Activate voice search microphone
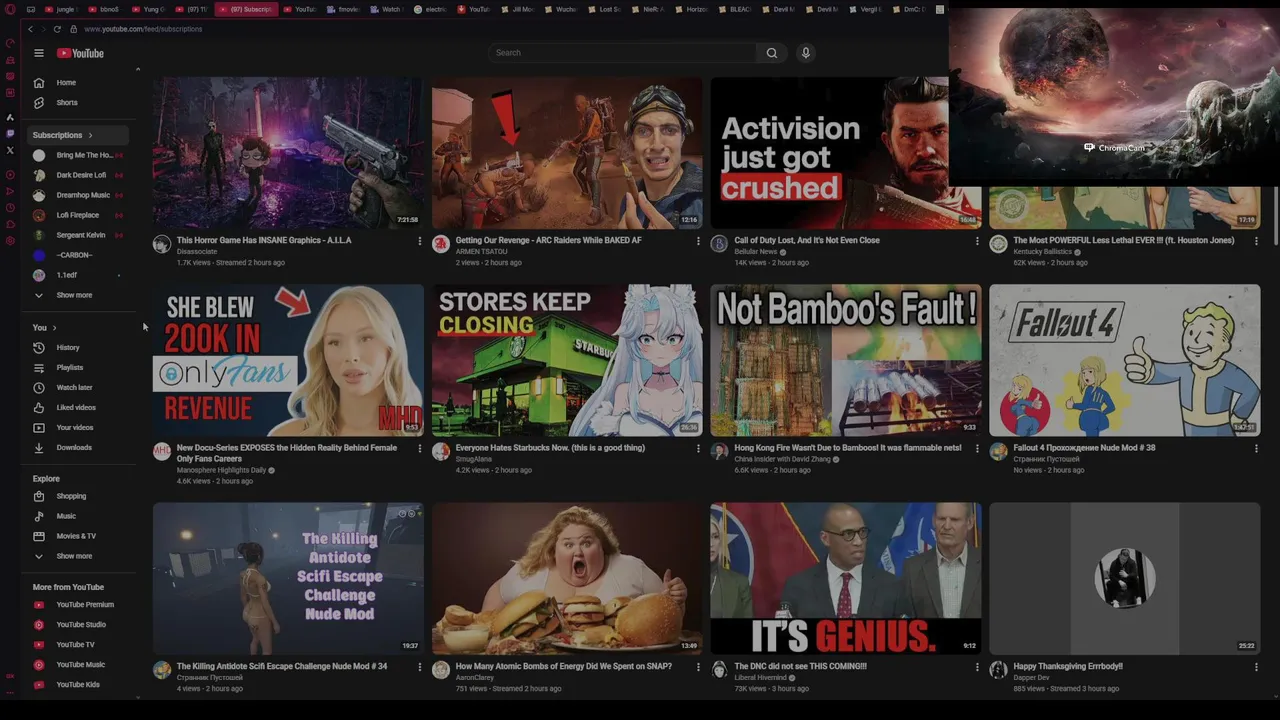Screen dimensions: 1280x720 point(805,53)
